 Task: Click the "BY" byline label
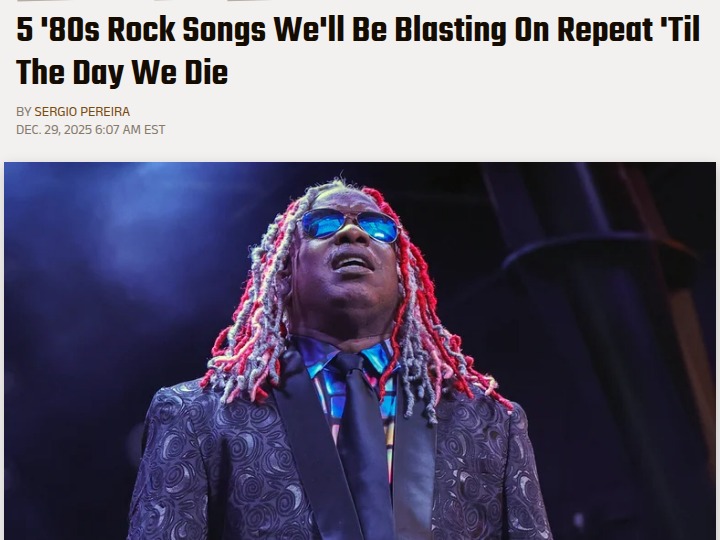(23, 112)
